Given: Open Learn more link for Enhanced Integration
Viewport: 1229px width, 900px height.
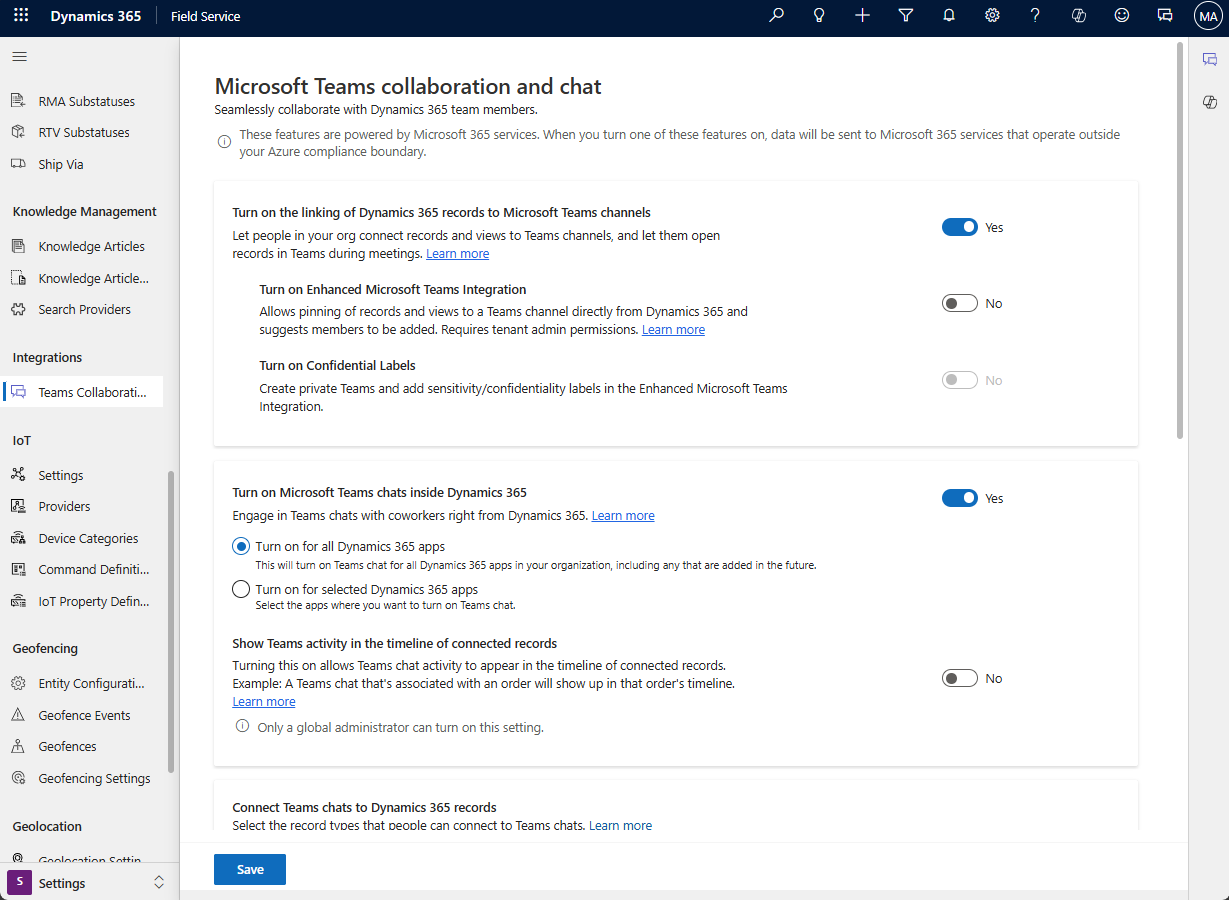Looking at the screenshot, I should [x=673, y=330].
